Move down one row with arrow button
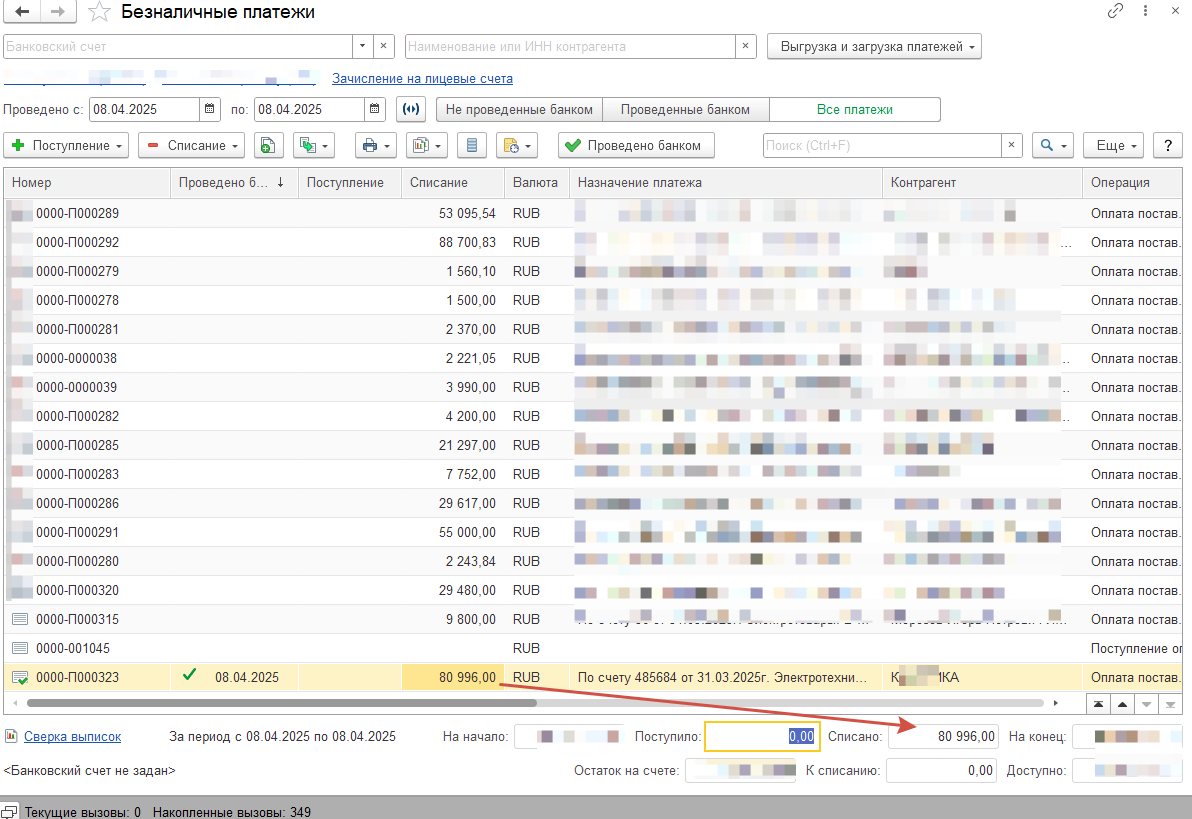 click(1146, 704)
